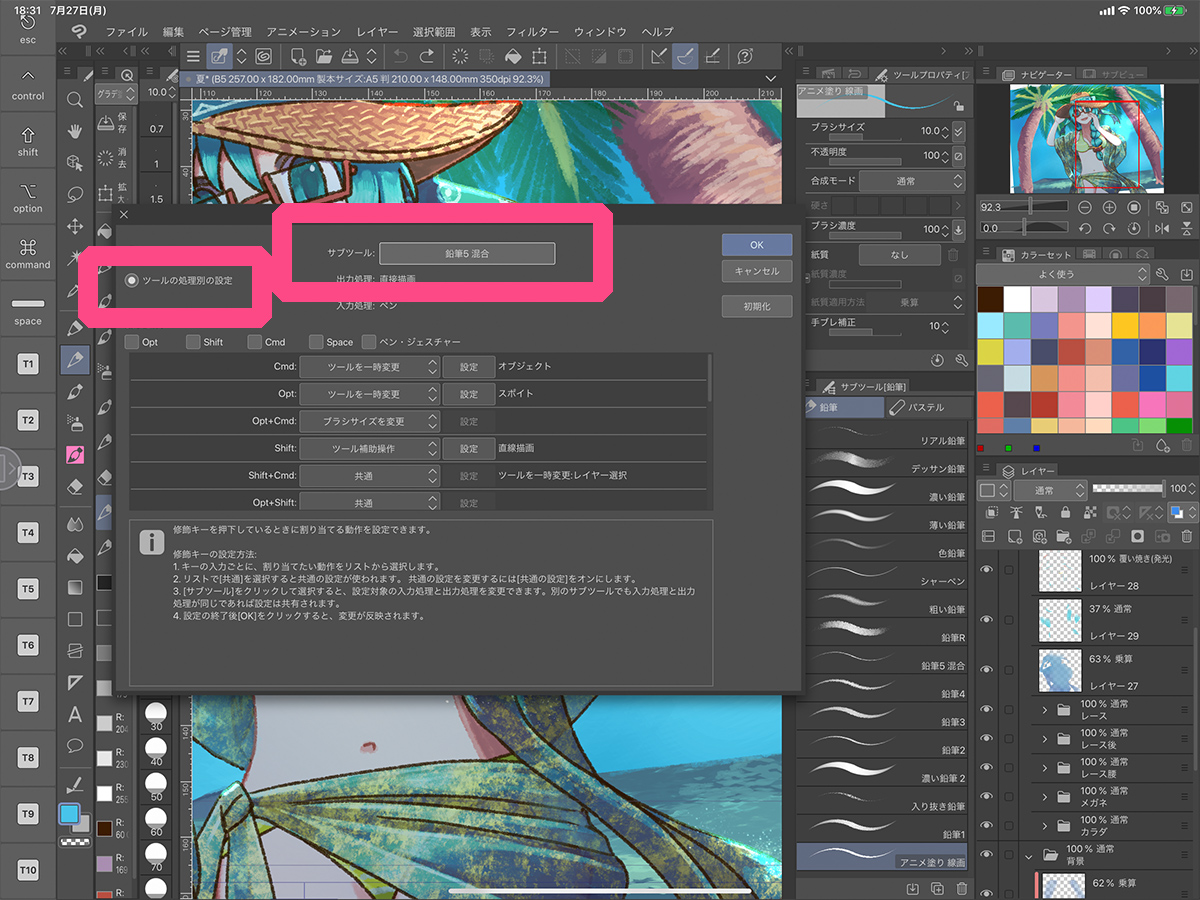The height and width of the screenshot is (900, 1200).
Task: Select the ツールの処理別の設定 radio button
Action: tap(133, 281)
